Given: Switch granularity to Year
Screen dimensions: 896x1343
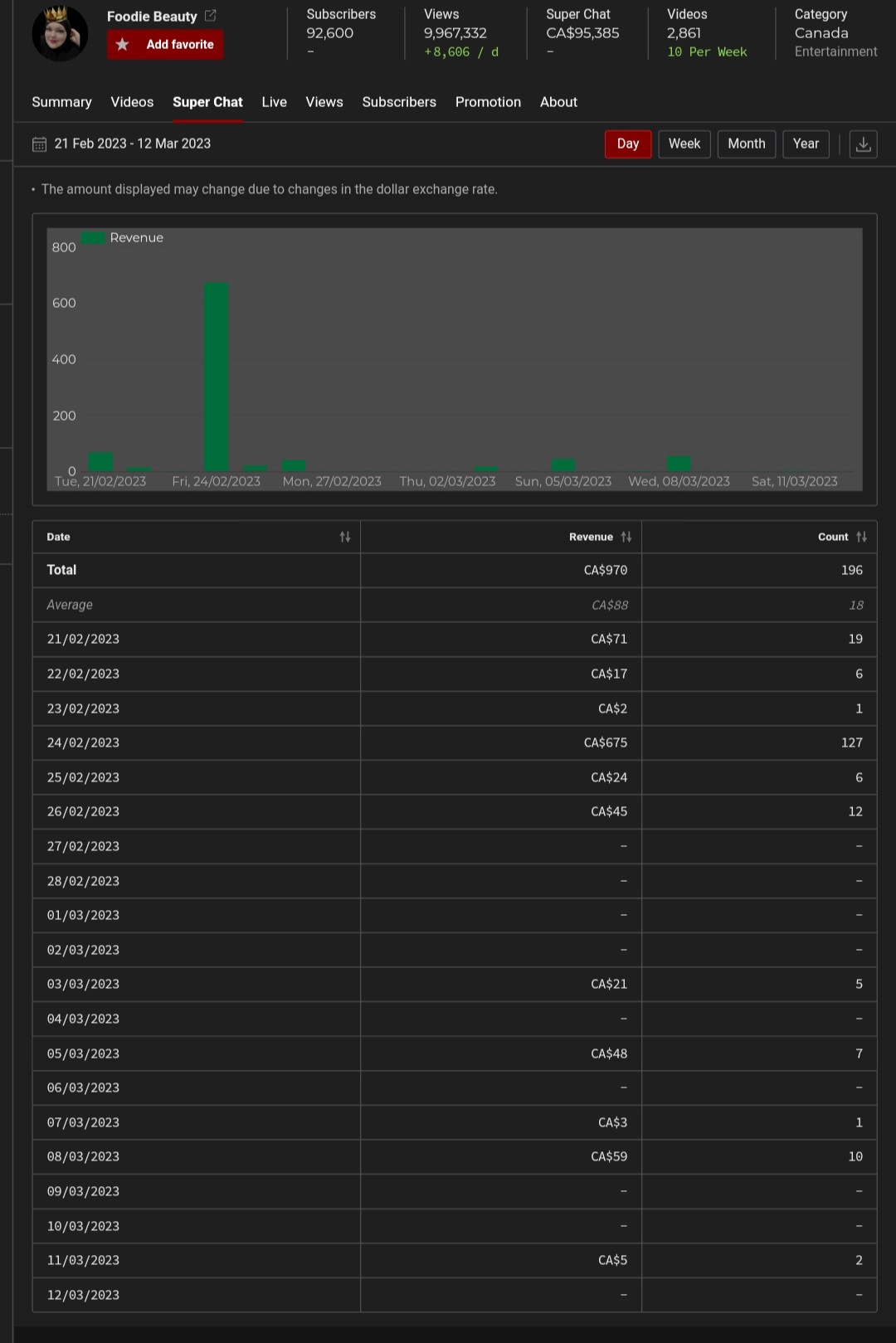Looking at the screenshot, I should click(x=806, y=144).
